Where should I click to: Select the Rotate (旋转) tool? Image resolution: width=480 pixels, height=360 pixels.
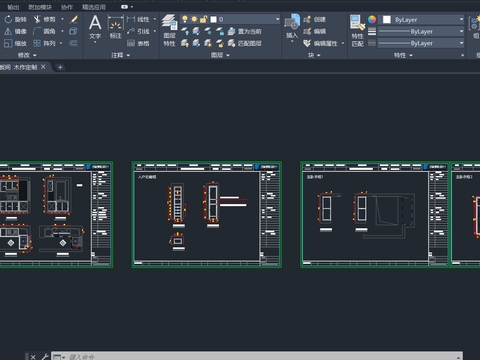point(15,19)
